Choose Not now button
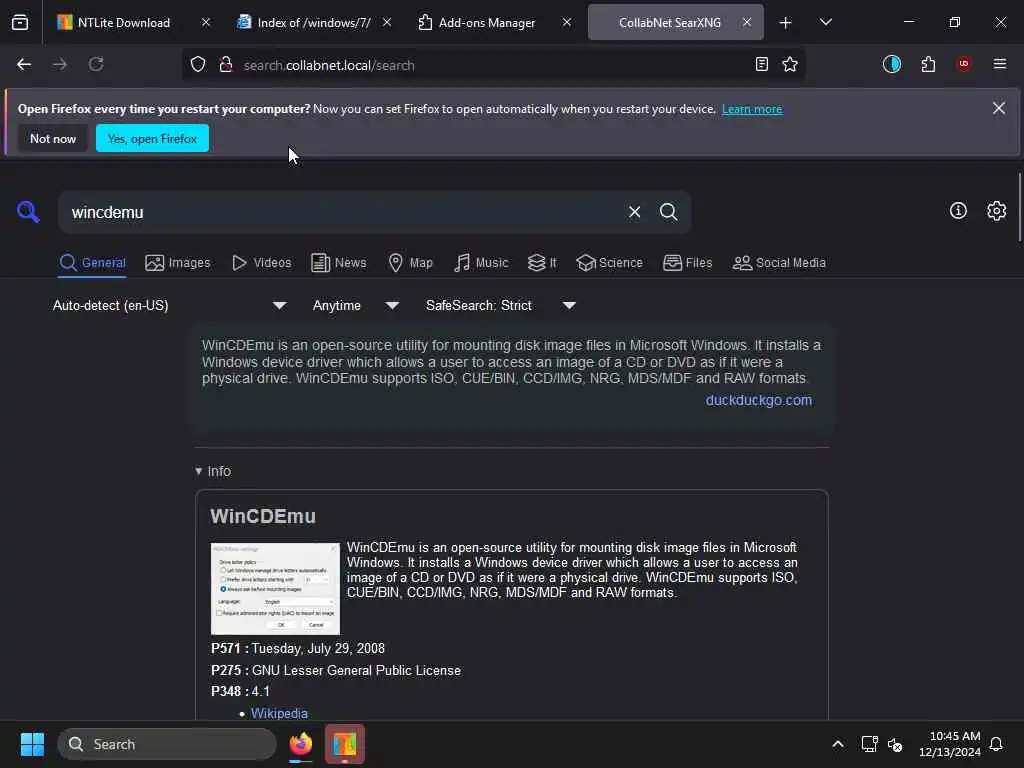 point(53,138)
